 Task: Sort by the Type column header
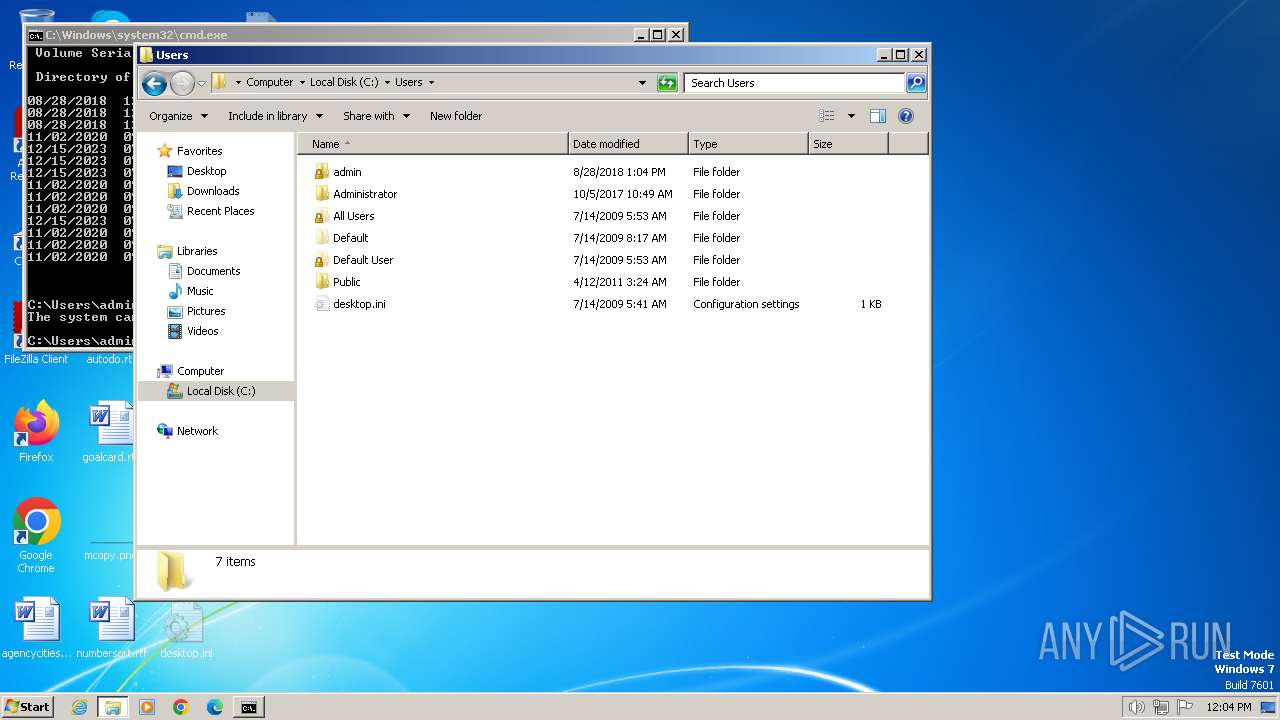[x=748, y=144]
